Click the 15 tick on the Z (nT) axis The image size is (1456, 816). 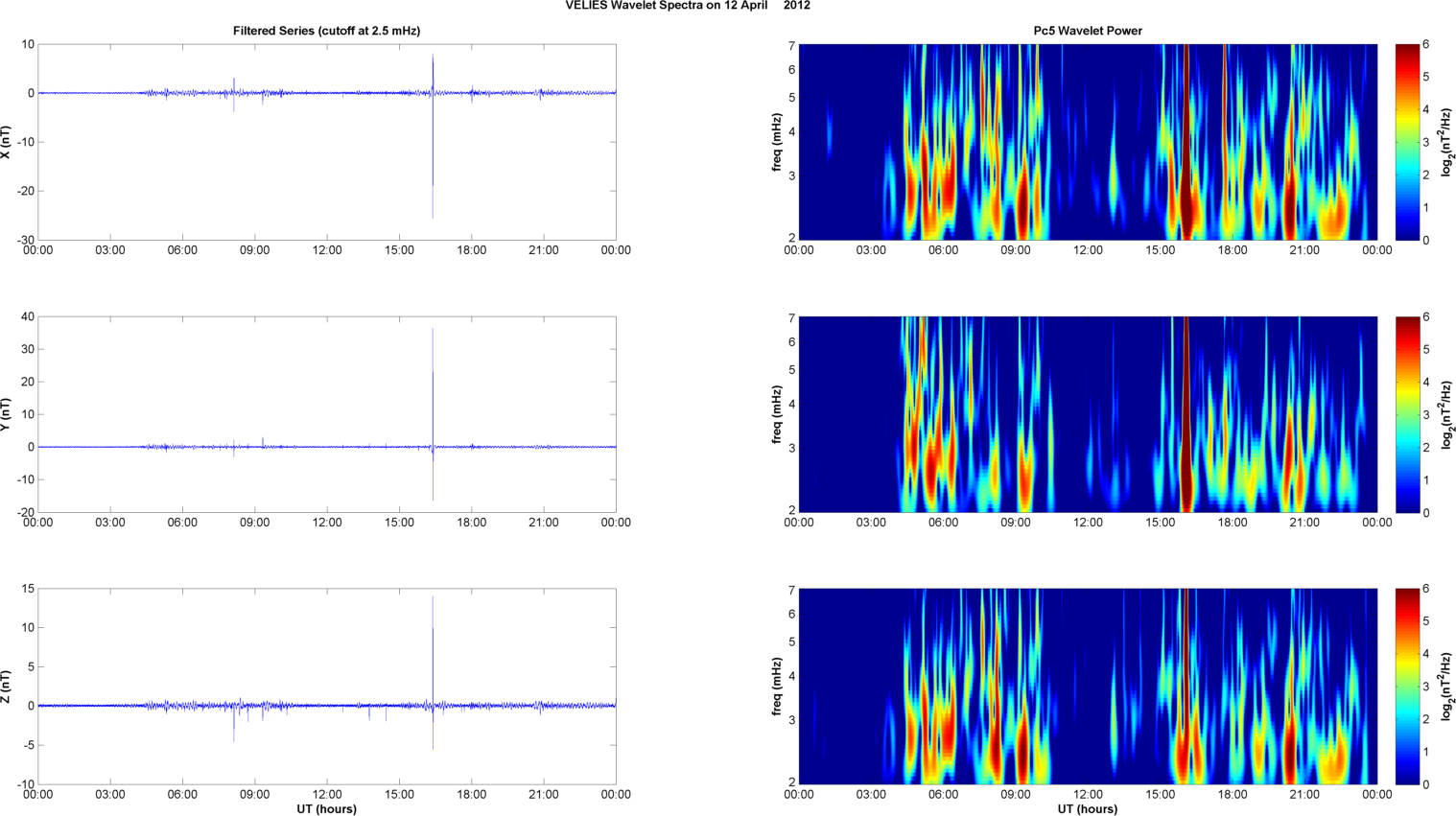coord(28,589)
